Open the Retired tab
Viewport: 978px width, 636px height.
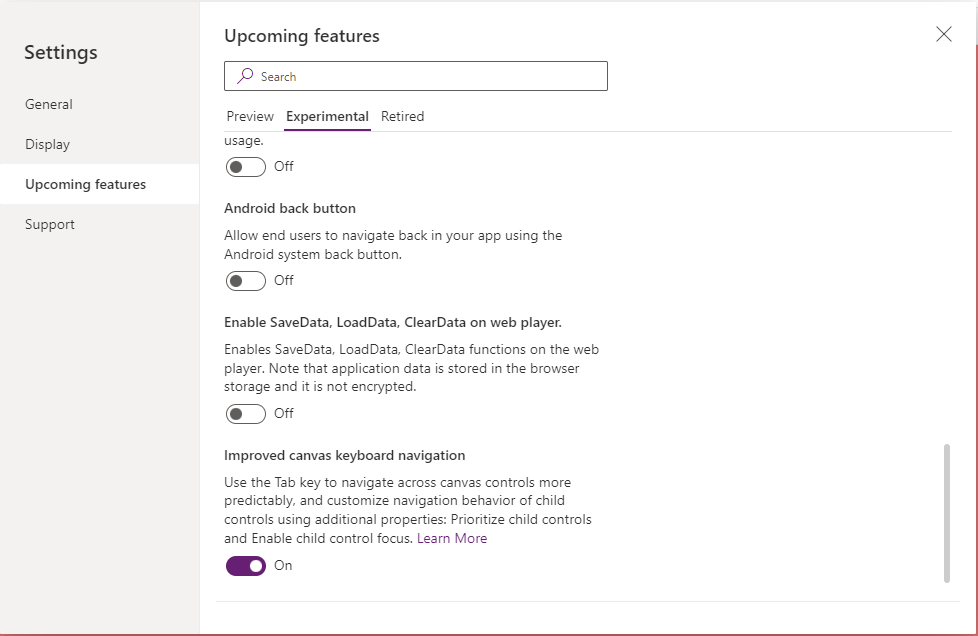click(x=402, y=117)
